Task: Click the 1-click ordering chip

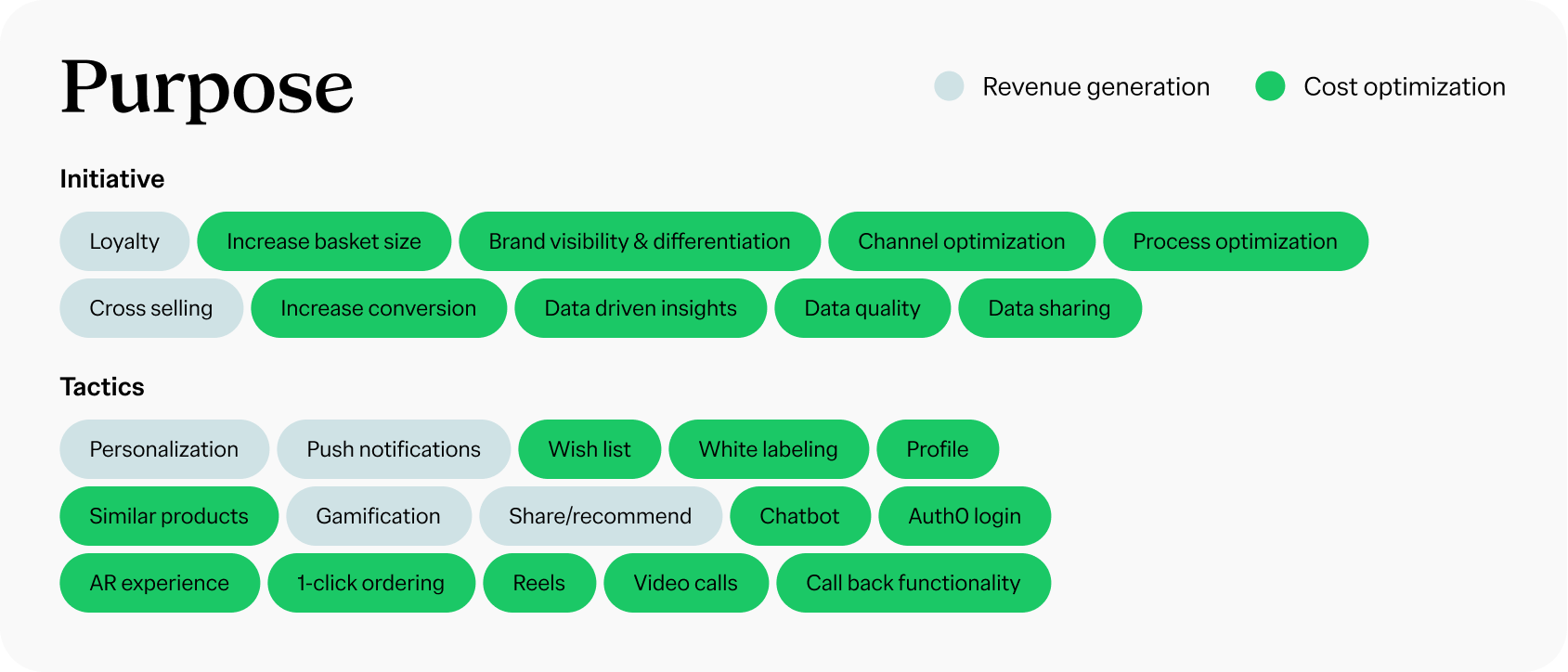Action: click(371, 583)
